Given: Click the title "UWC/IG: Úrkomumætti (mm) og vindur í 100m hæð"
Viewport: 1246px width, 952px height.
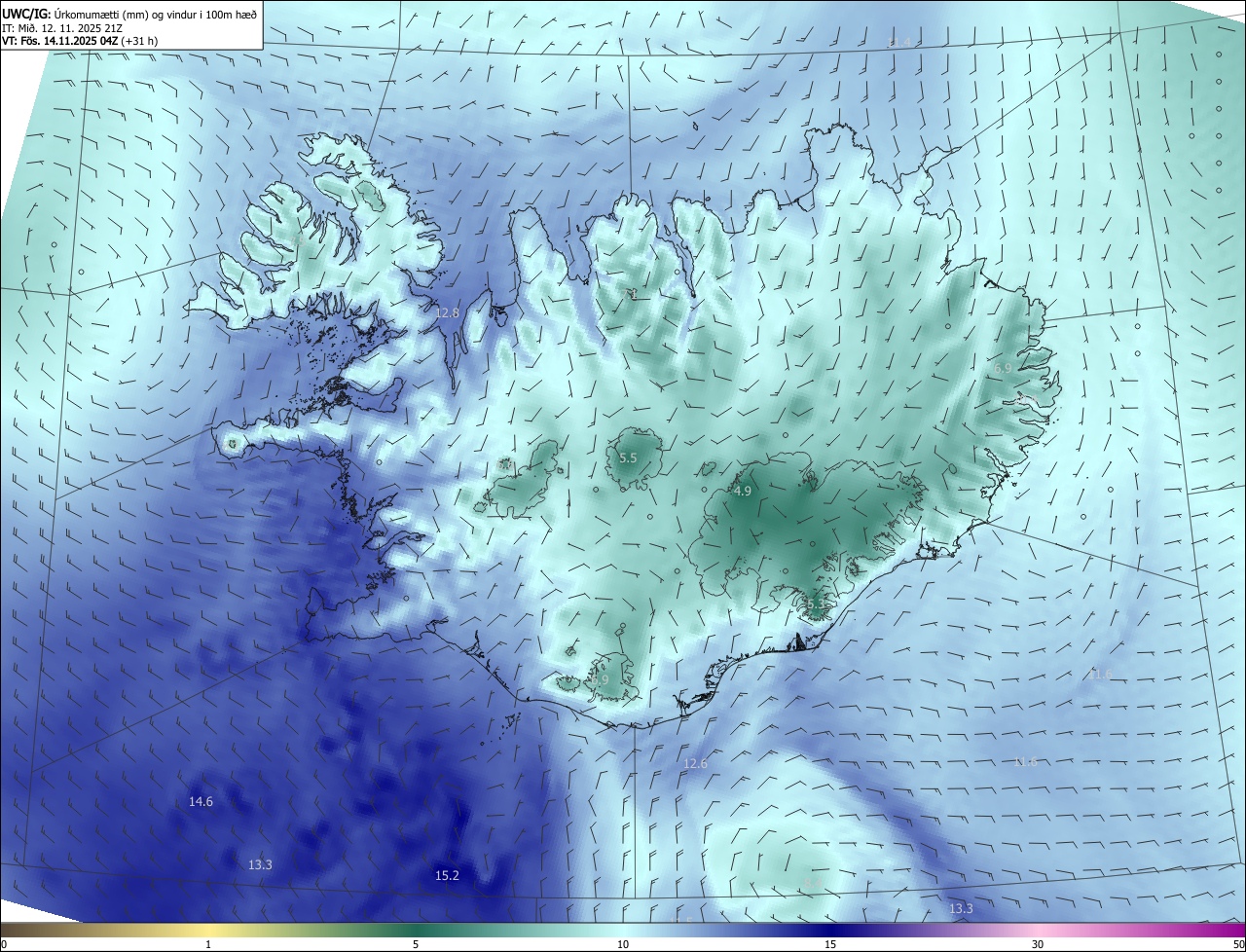Looking at the screenshot, I should [x=129, y=14].
